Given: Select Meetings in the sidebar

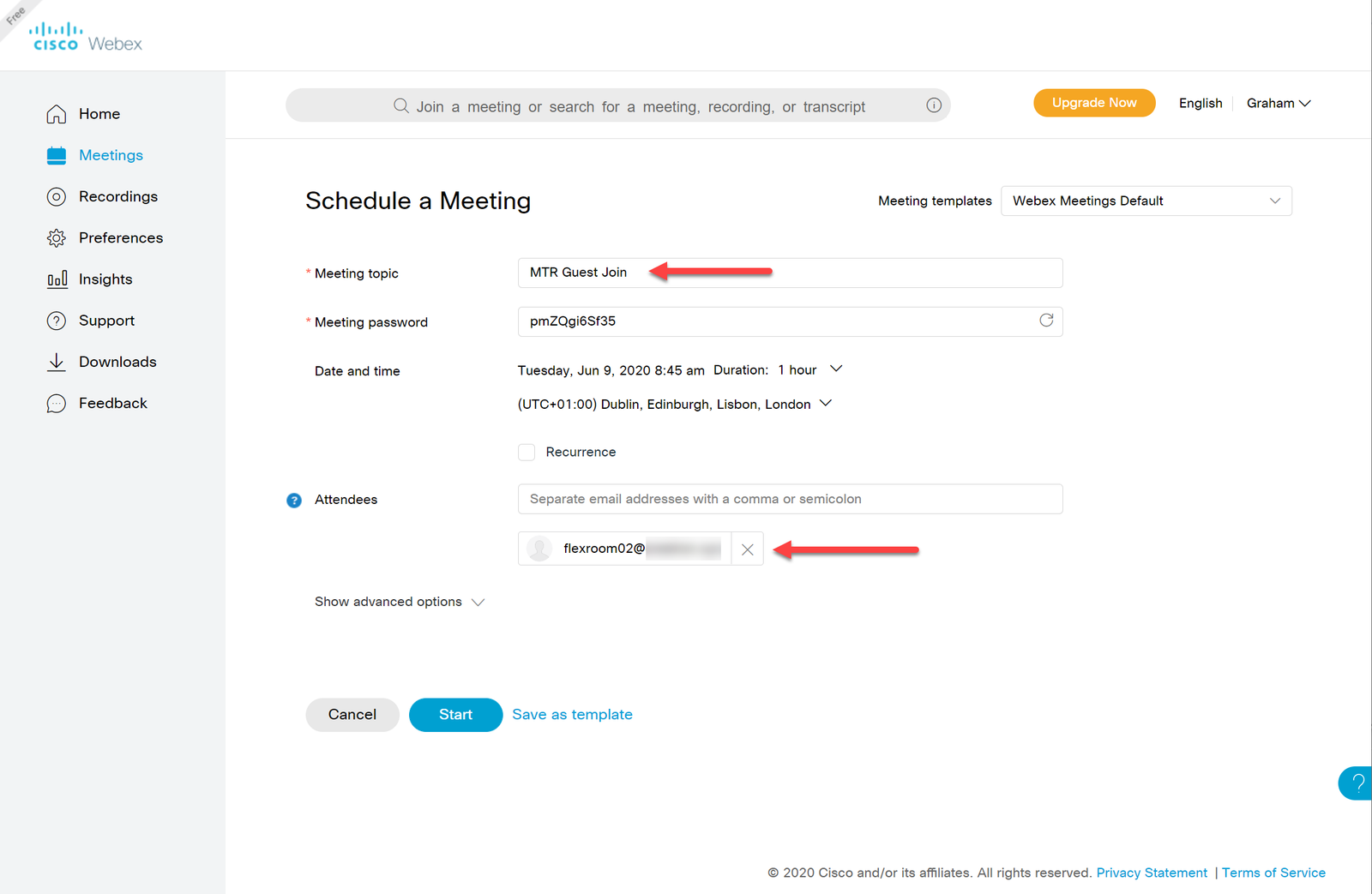Looking at the screenshot, I should pos(110,155).
